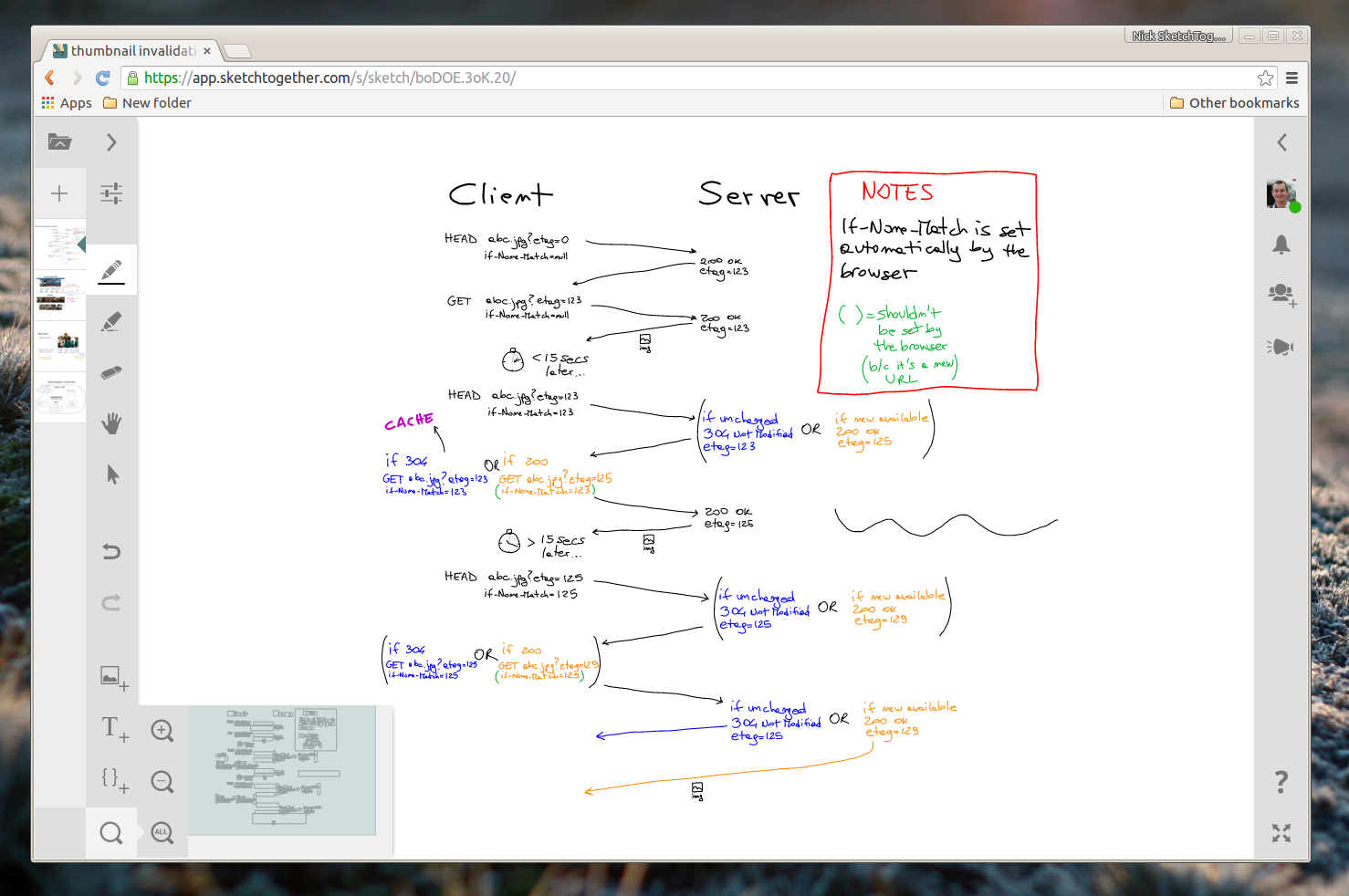Open the user avatar profile
Image resolution: width=1349 pixels, height=896 pixels.
coord(1282,194)
